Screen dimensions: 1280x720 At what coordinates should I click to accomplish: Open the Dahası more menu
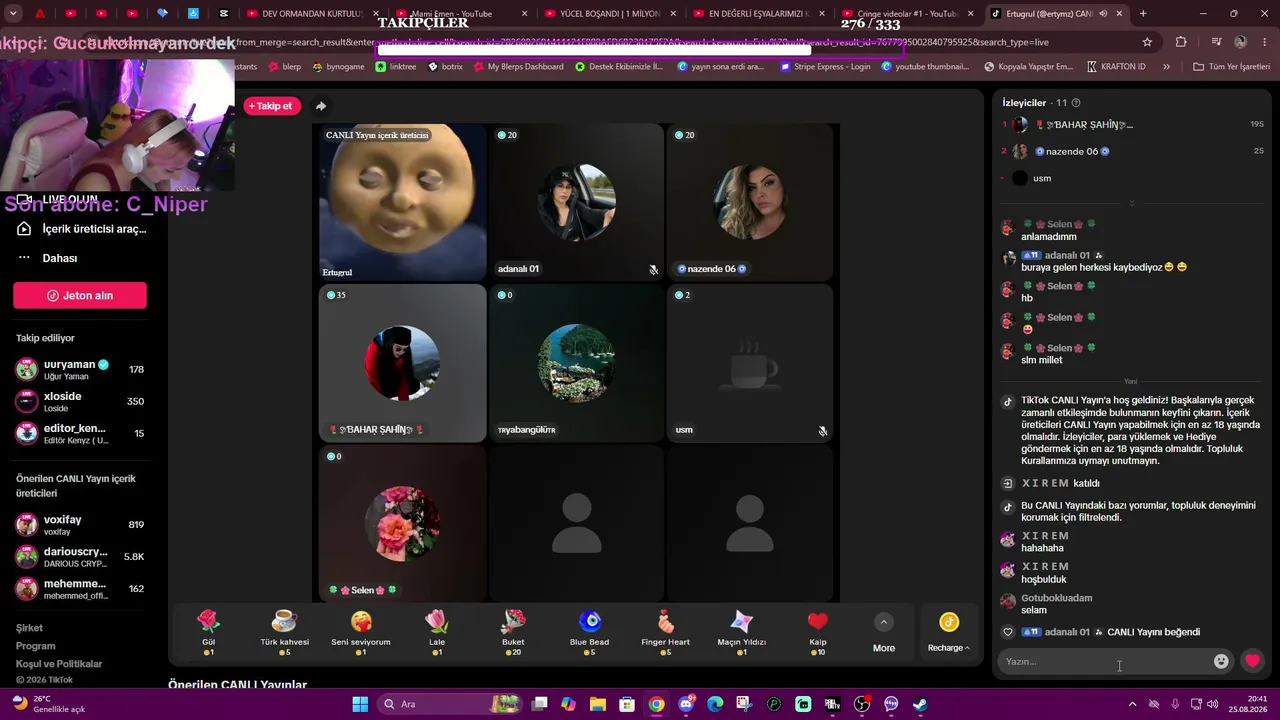(48, 258)
